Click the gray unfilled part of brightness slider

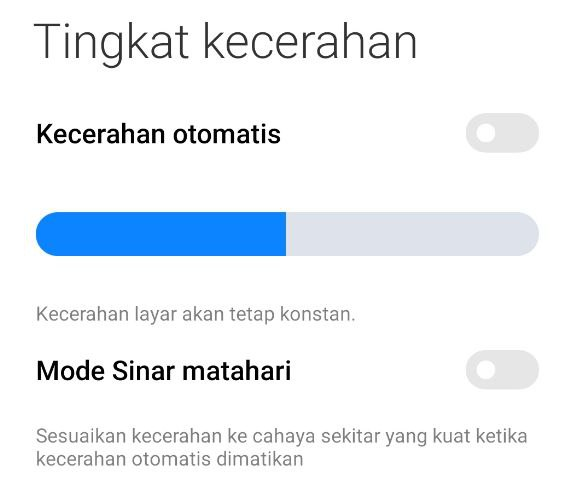[412, 234]
